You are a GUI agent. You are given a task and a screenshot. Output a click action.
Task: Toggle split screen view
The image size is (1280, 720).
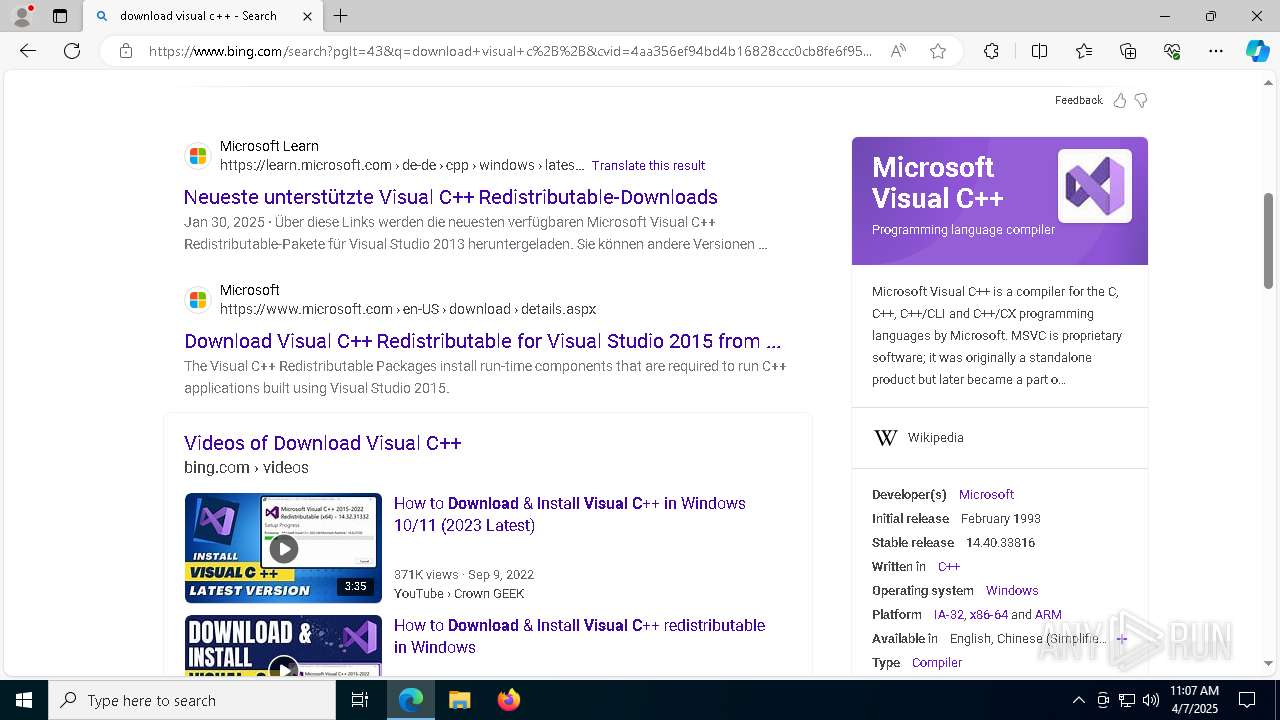[1039, 51]
